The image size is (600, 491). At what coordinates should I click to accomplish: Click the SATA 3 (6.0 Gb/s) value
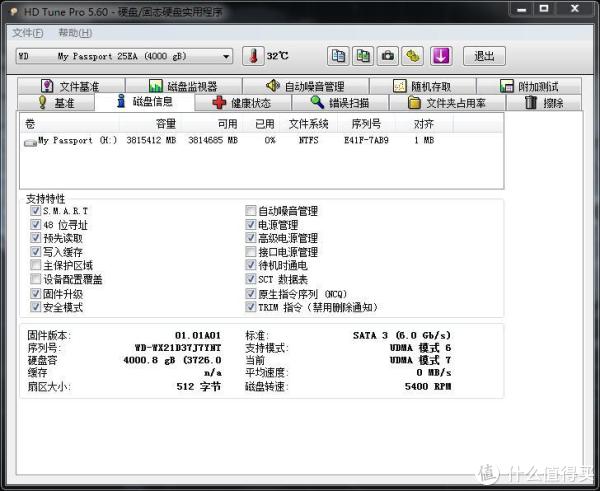(x=402, y=336)
